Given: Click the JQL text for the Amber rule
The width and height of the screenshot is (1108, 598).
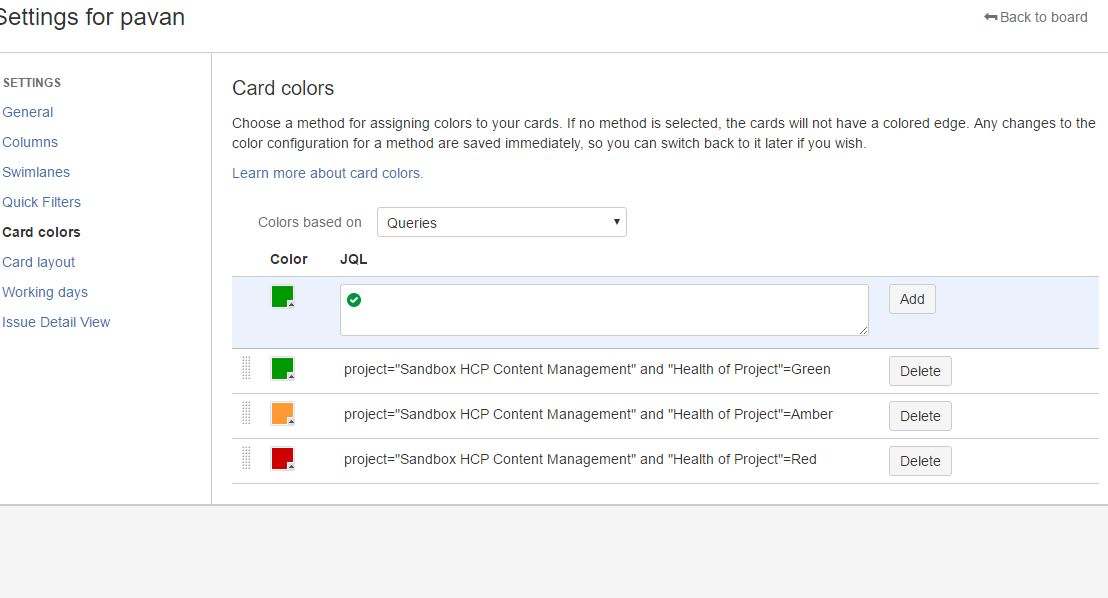Looking at the screenshot, I should pos(589,414).
